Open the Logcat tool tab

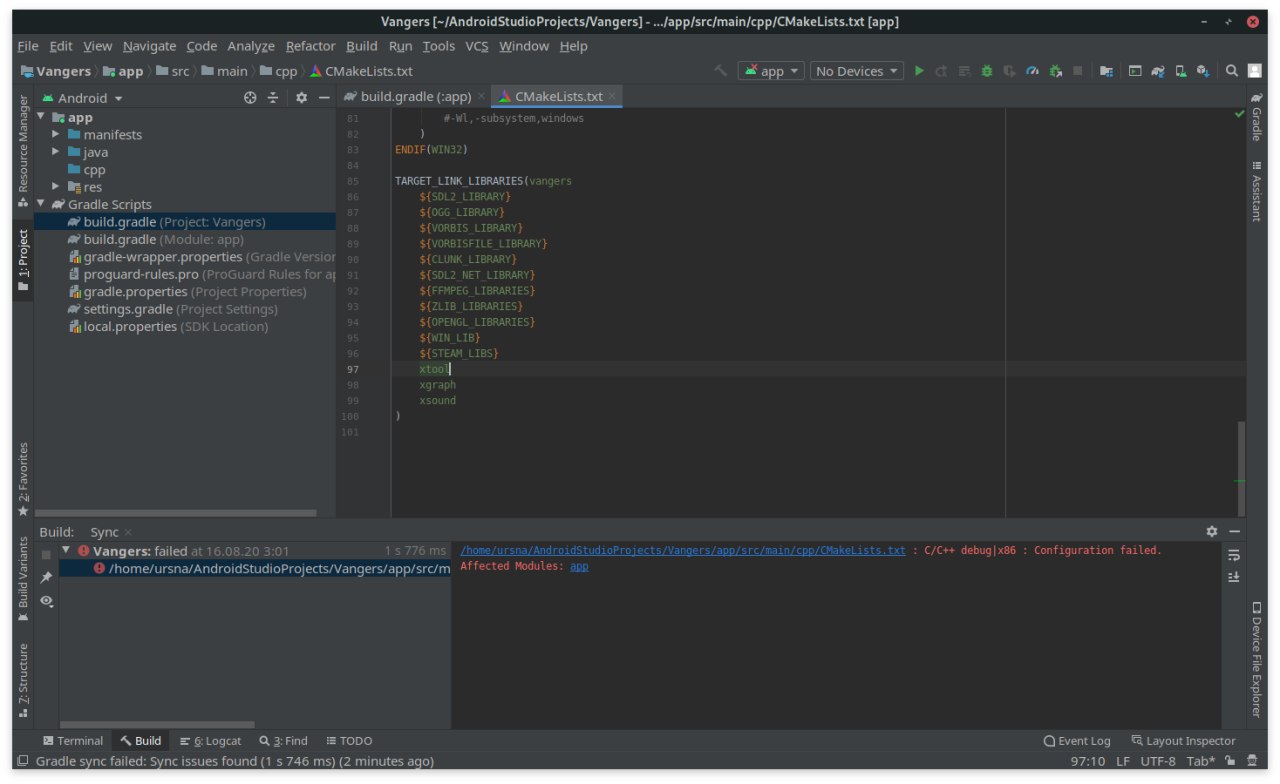point(211,741)
